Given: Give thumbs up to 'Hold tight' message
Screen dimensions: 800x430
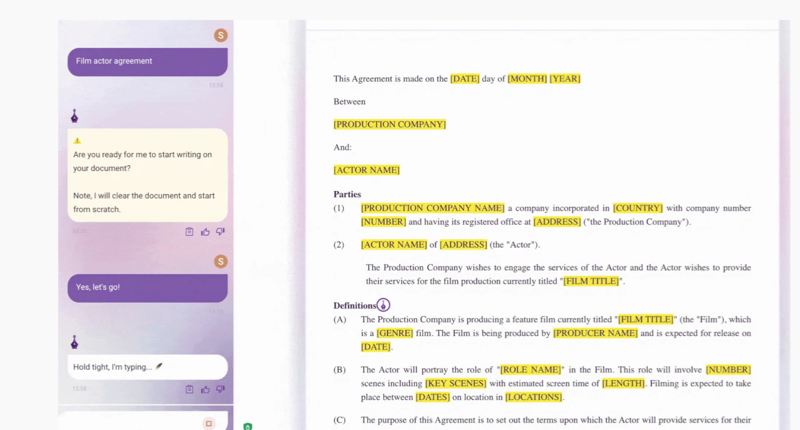Looking at the screenshot, I should point(205,389).
